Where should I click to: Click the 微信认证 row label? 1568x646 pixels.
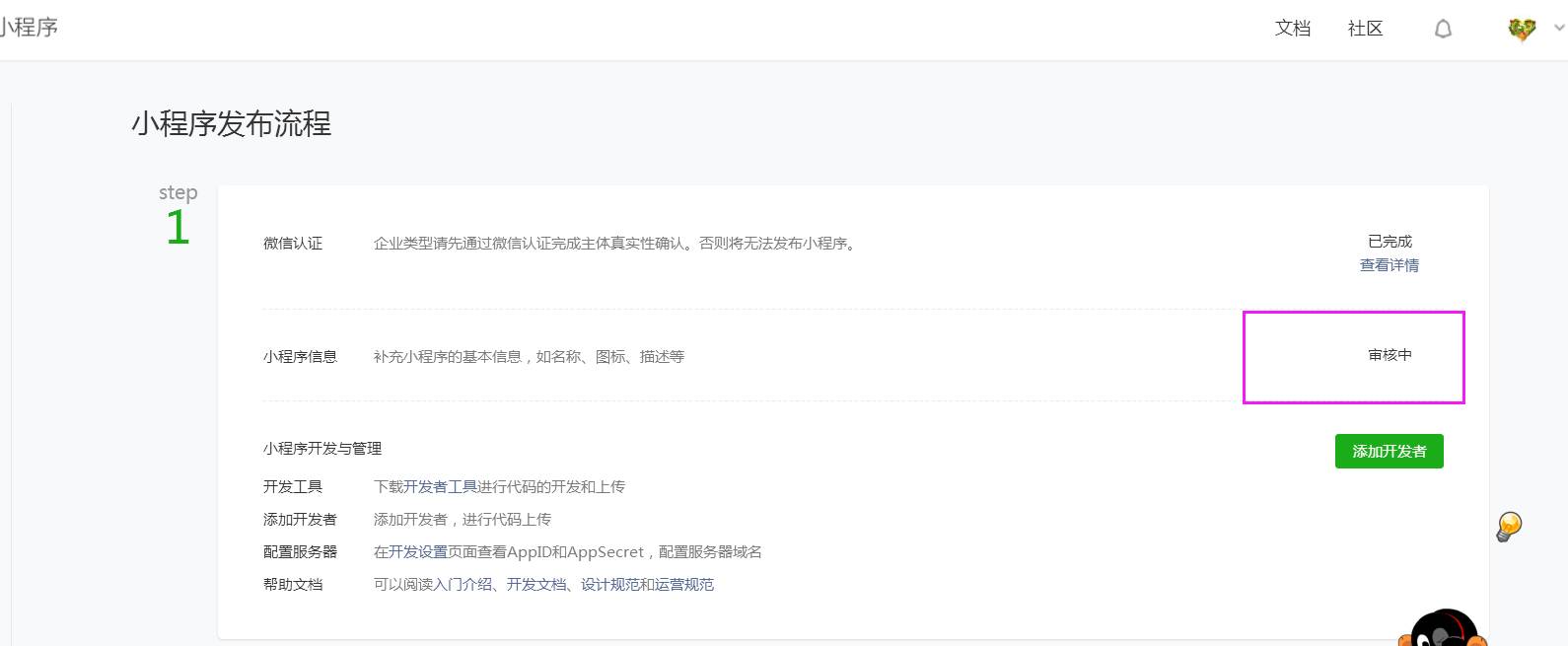pyautogui.click(x=293, y=244)
